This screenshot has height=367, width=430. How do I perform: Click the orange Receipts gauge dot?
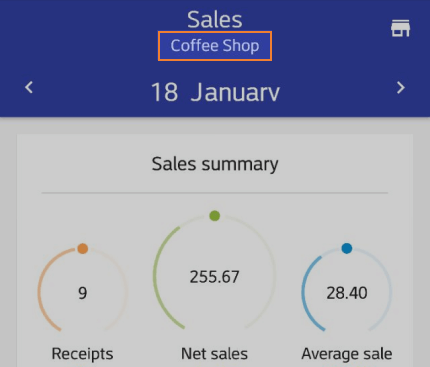pos(83,248)
